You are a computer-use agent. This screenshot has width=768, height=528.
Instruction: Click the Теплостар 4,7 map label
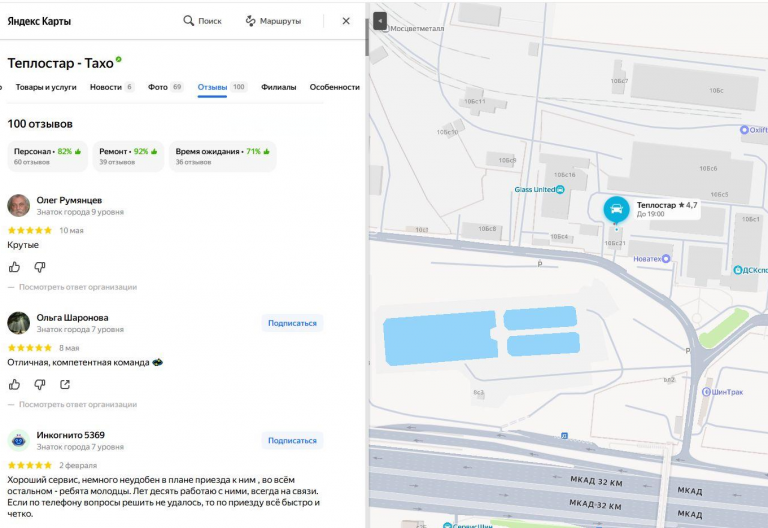click(x=667, y=209)
